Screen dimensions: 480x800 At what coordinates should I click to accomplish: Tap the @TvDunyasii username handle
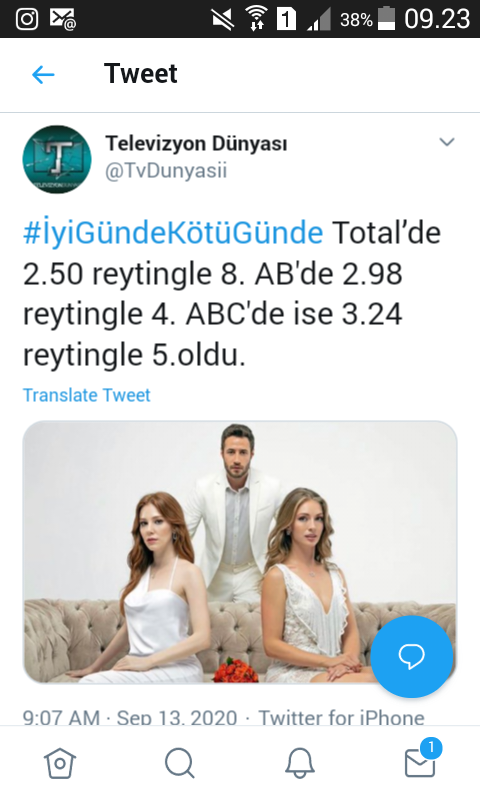pos(166,171)
